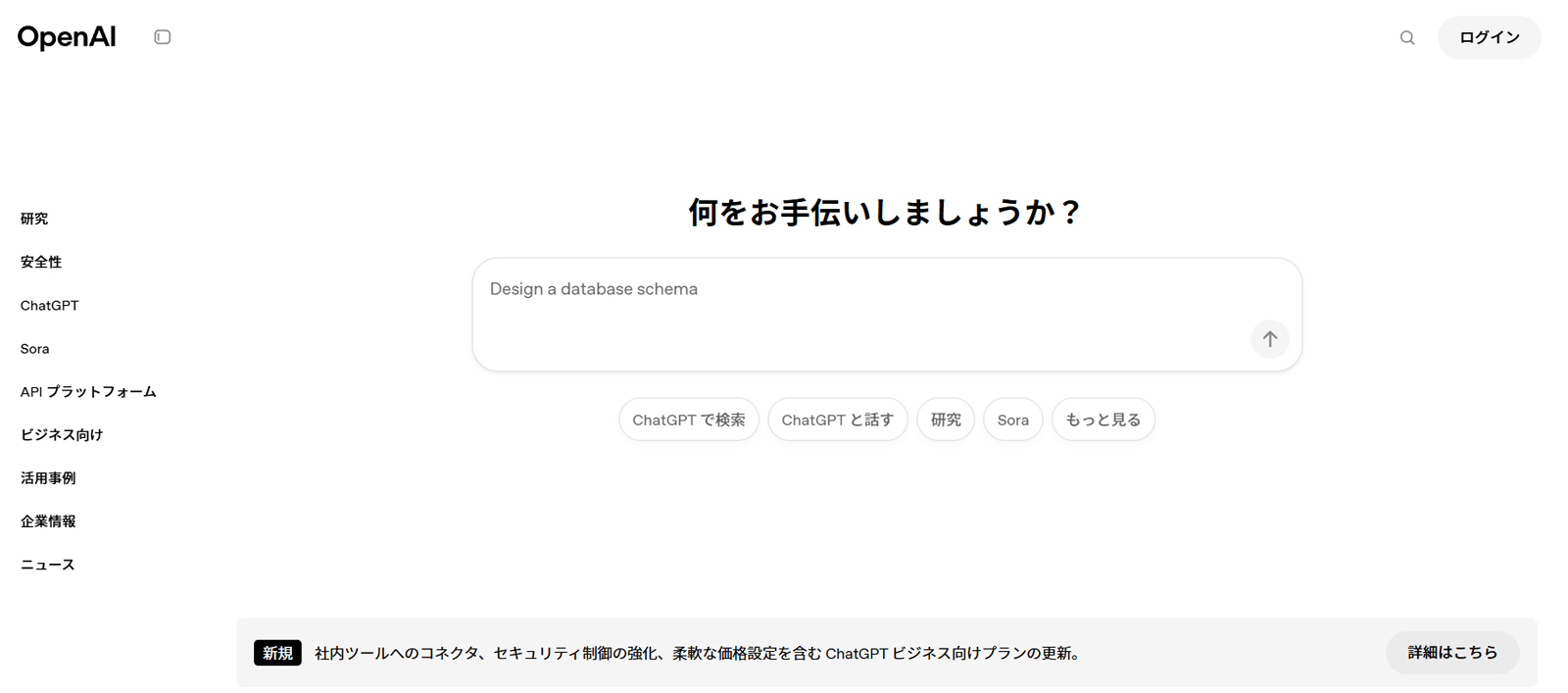Open API プラットフォーム in sidebar
Viewport: 1568px width, 693px height.
(x=88, y=391)
